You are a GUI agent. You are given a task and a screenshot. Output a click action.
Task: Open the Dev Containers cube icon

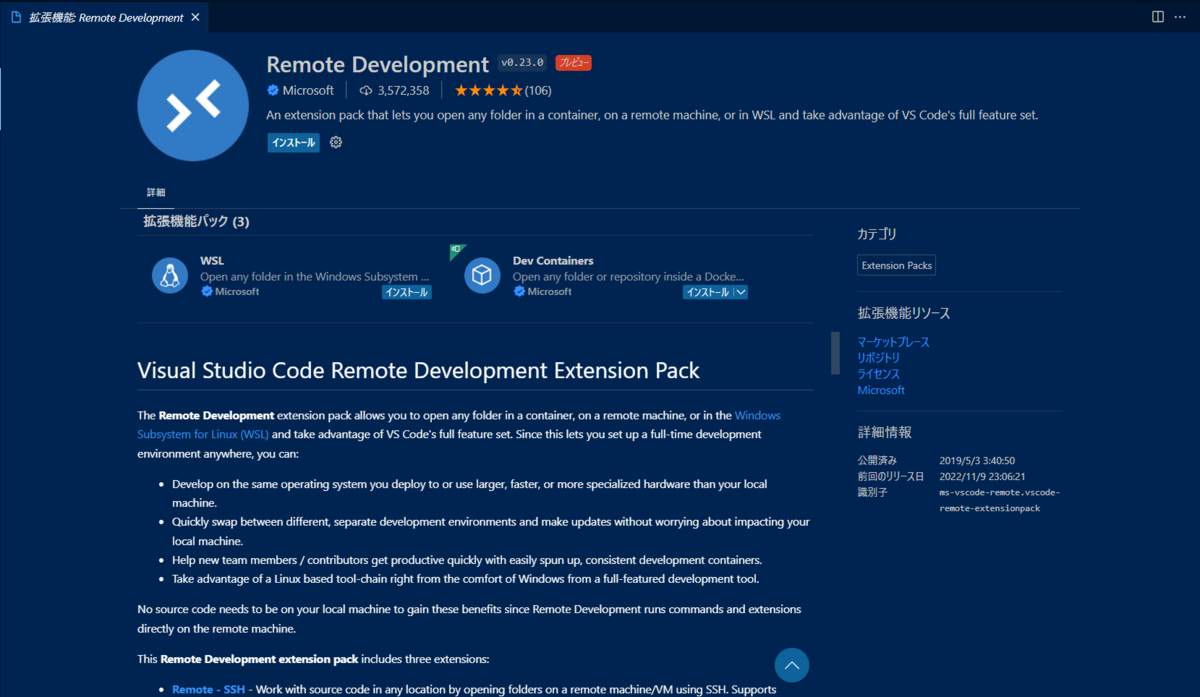tap(482, 275)
